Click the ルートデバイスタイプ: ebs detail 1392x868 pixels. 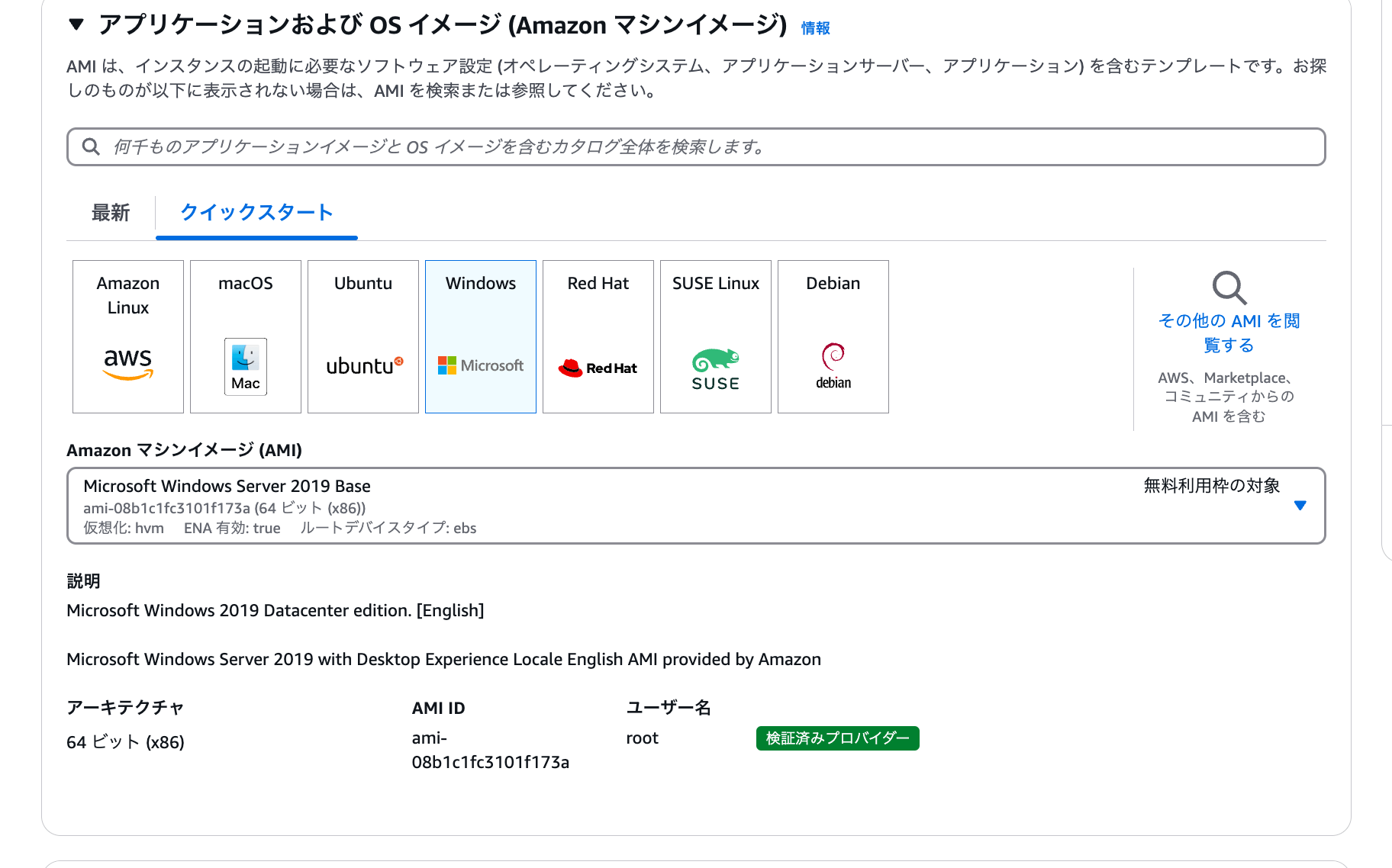(x=388, y=528)
